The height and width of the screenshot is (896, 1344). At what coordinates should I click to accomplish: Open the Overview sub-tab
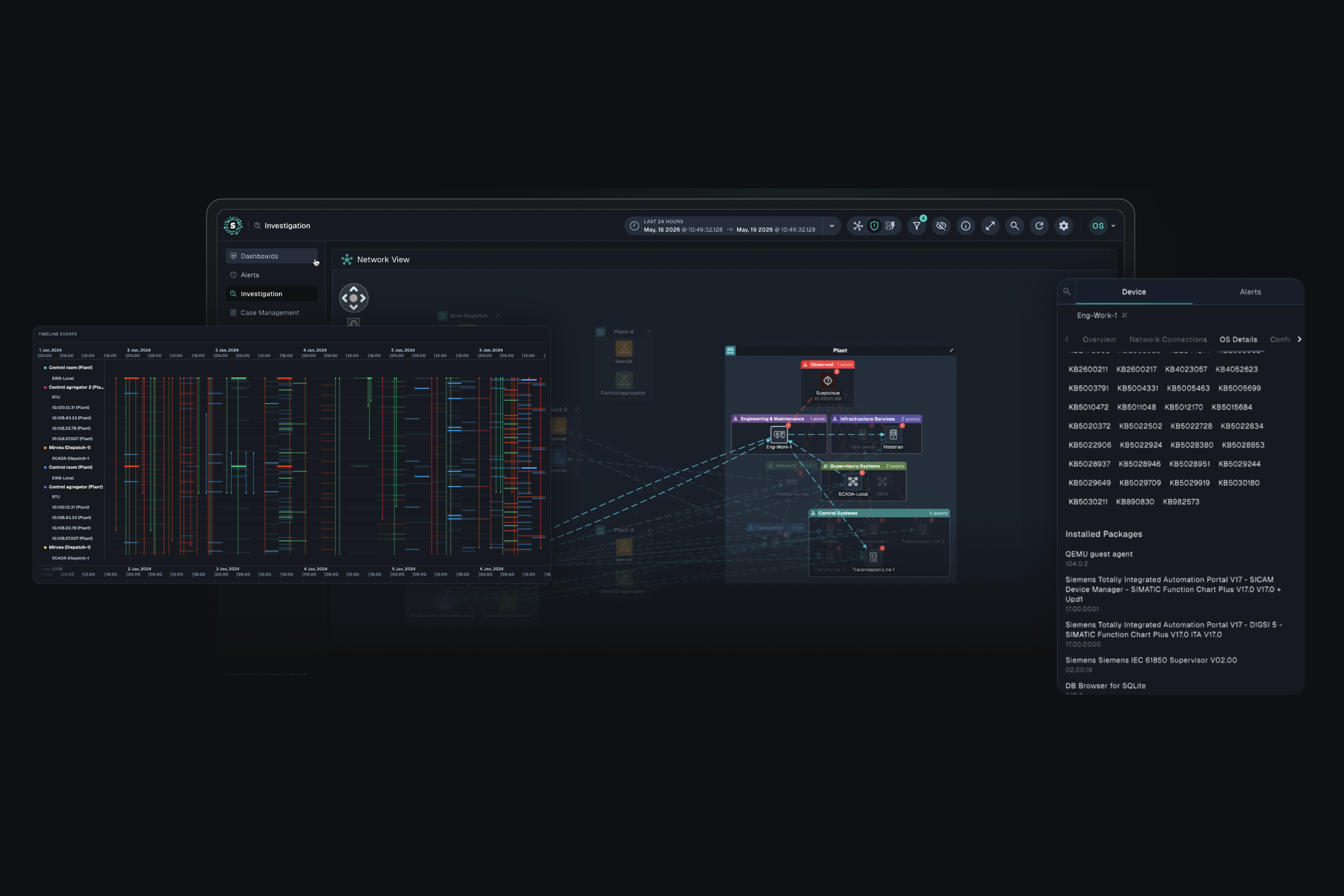point(1099,340)
